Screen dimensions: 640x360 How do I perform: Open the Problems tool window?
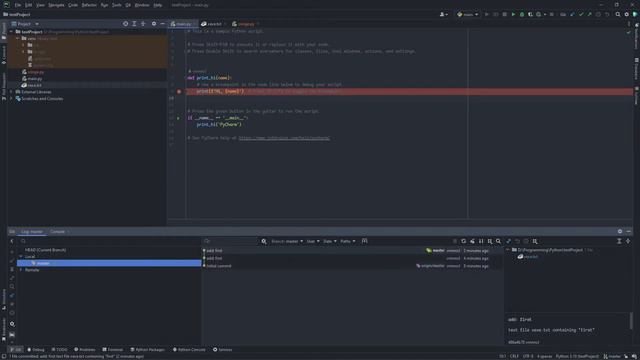coord(84,349)
